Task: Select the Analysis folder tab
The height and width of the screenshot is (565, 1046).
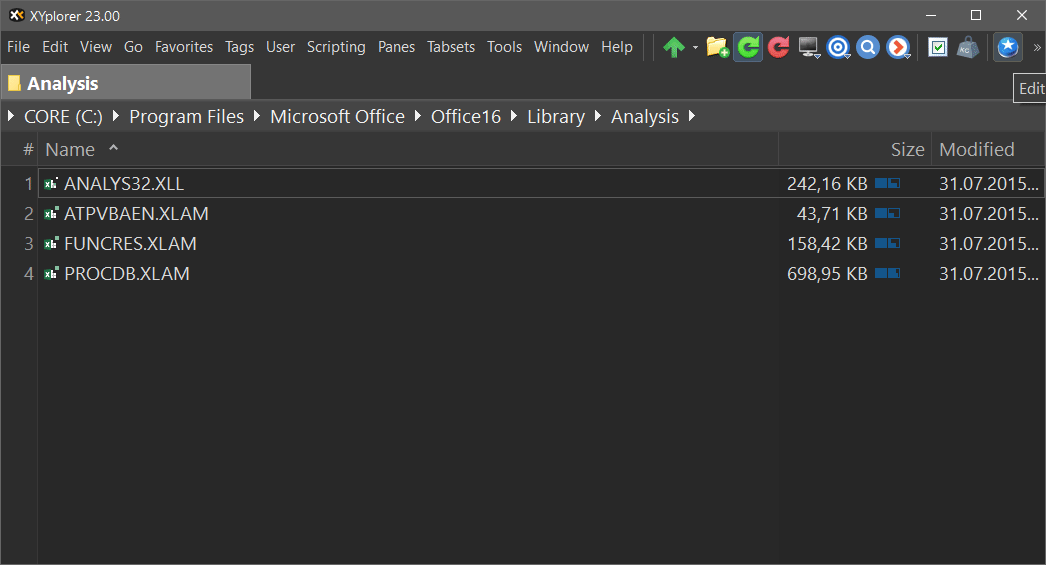Action: coord(126,83)
